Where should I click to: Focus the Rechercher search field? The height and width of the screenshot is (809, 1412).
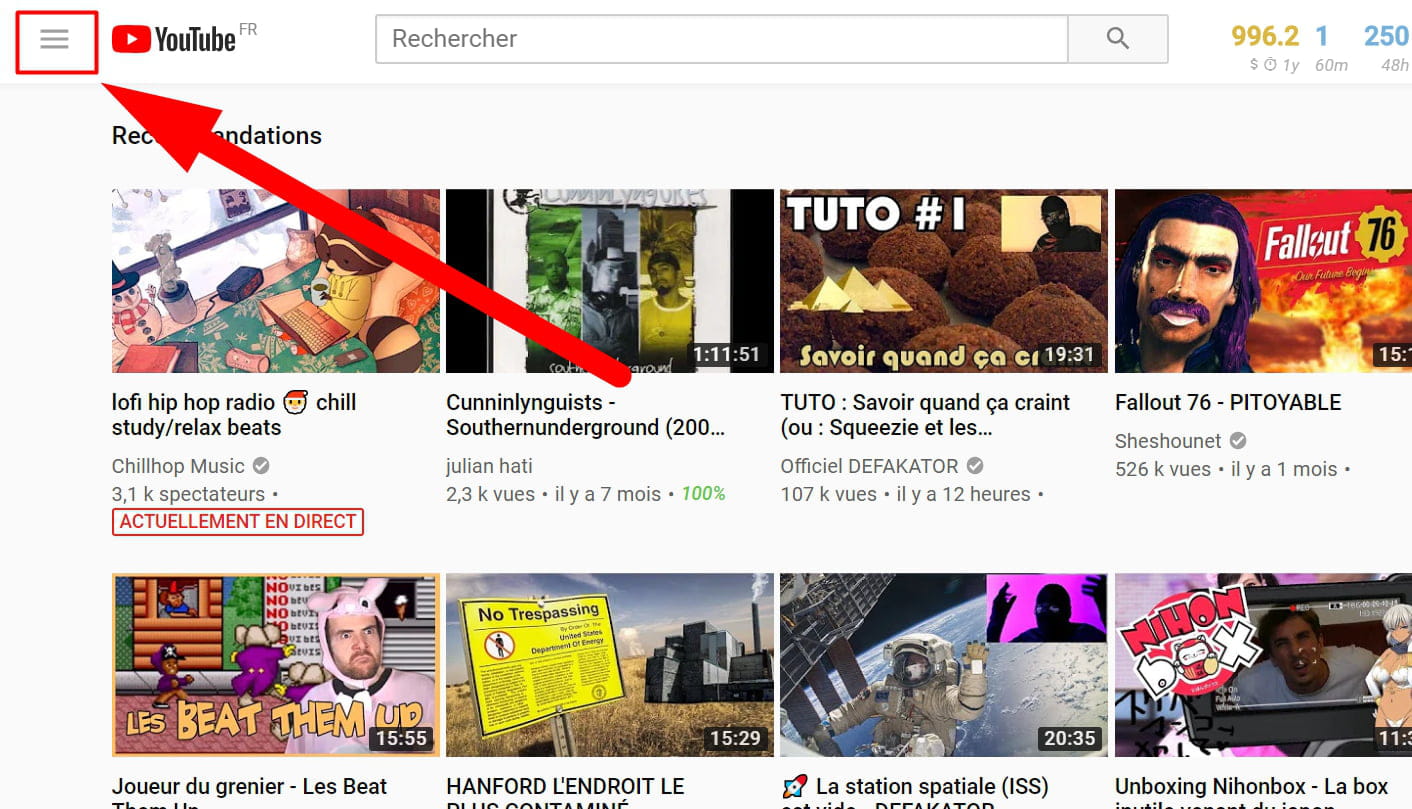pyautogui.click(x=721, y=39)
